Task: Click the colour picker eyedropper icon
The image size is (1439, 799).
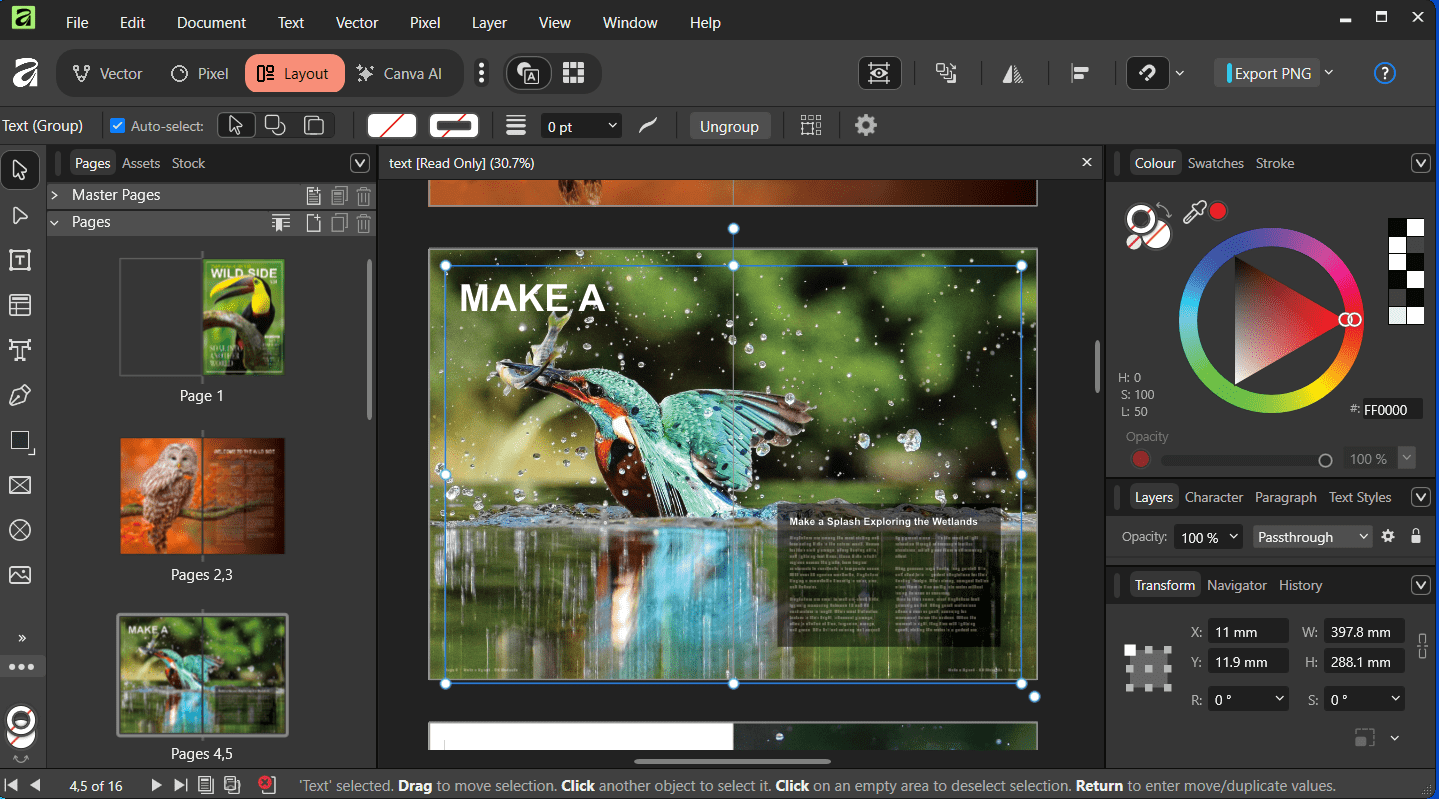Action: [1193, 211]
